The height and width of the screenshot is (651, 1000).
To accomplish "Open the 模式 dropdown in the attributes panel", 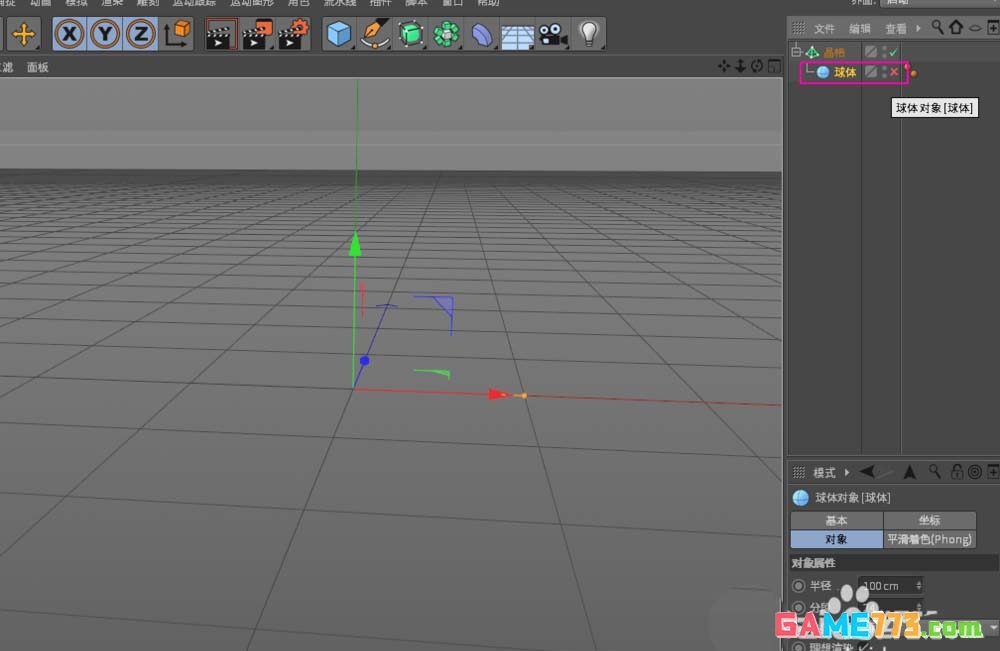I will [x=826, y=472].
